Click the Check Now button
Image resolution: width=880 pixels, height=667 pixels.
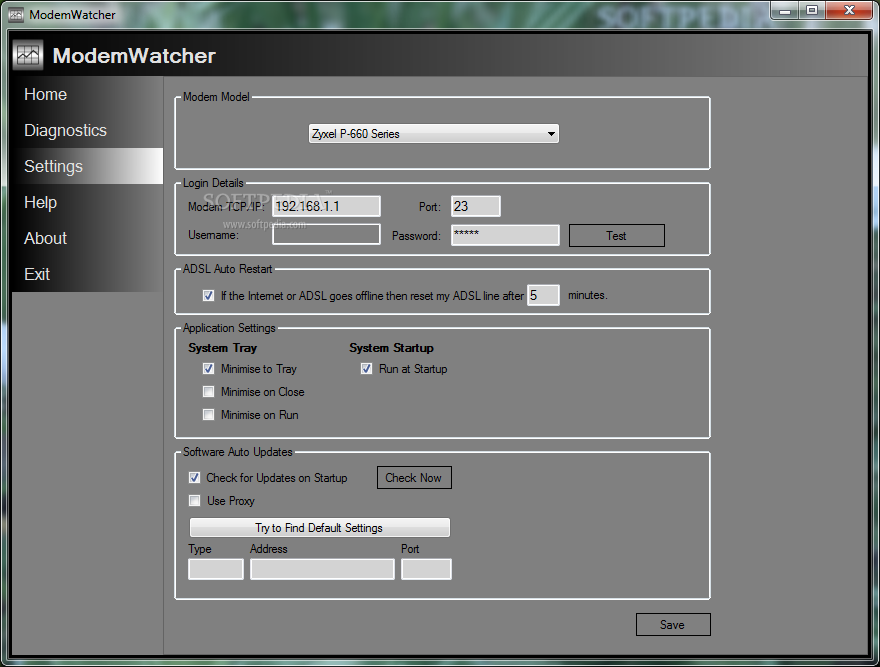click(414, 477)
